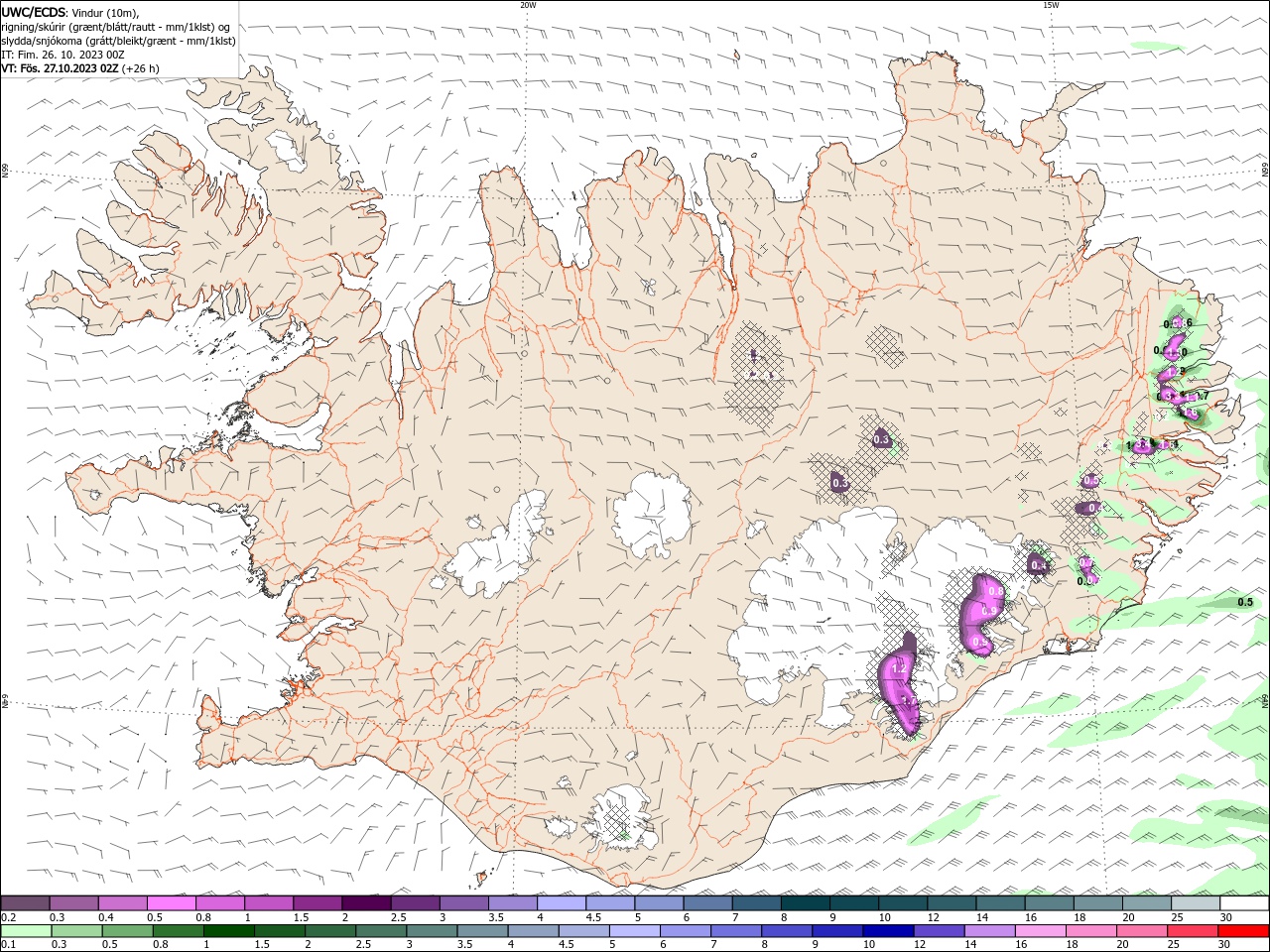Click the 'slydda/snjókoma (grátt/bleikt/grænt - mm/1klst)' line
This screenshot has height=952, width=1270.
[119, 41]
